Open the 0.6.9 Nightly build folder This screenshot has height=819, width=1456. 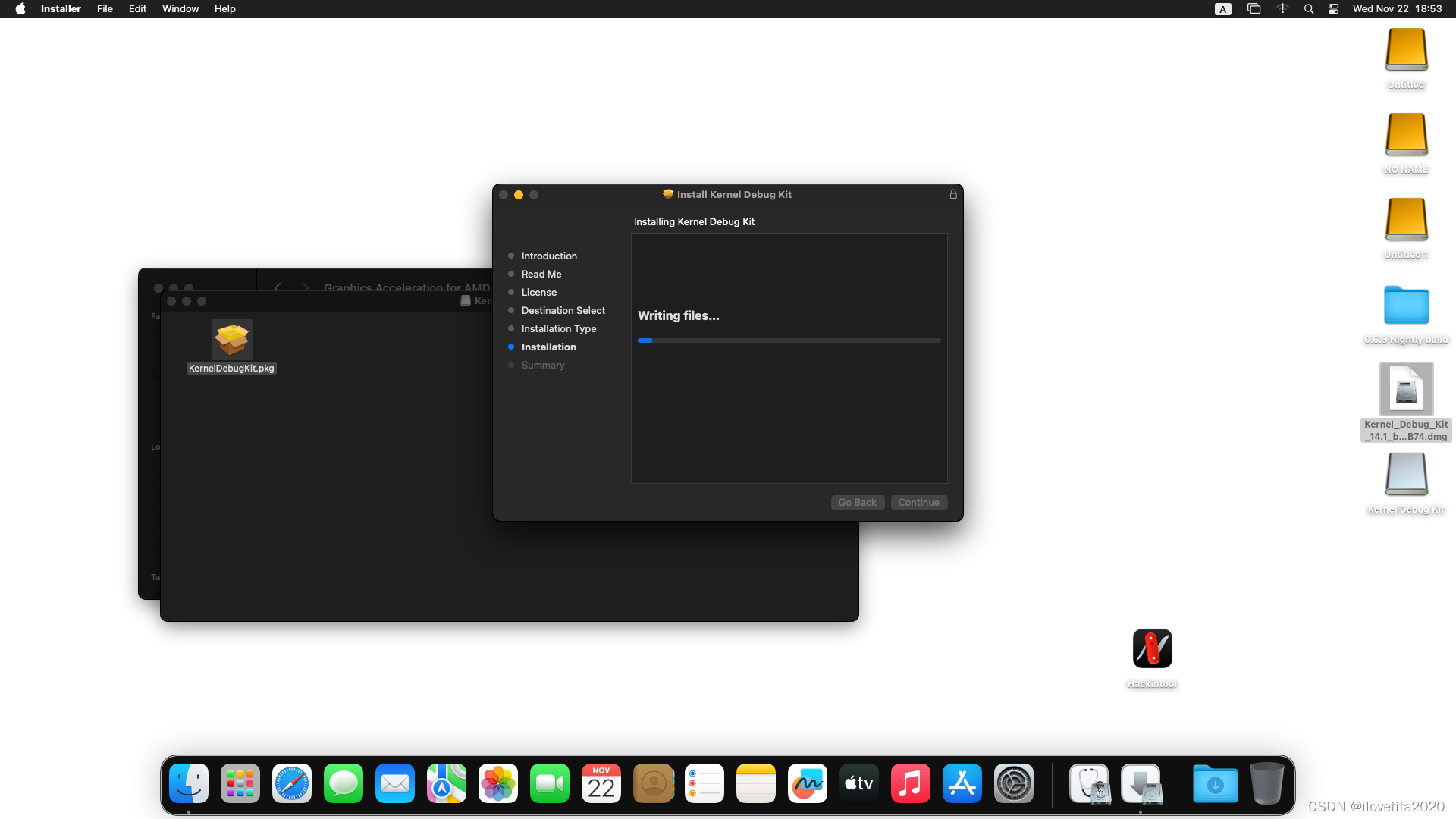click(x=1406, y=306)
